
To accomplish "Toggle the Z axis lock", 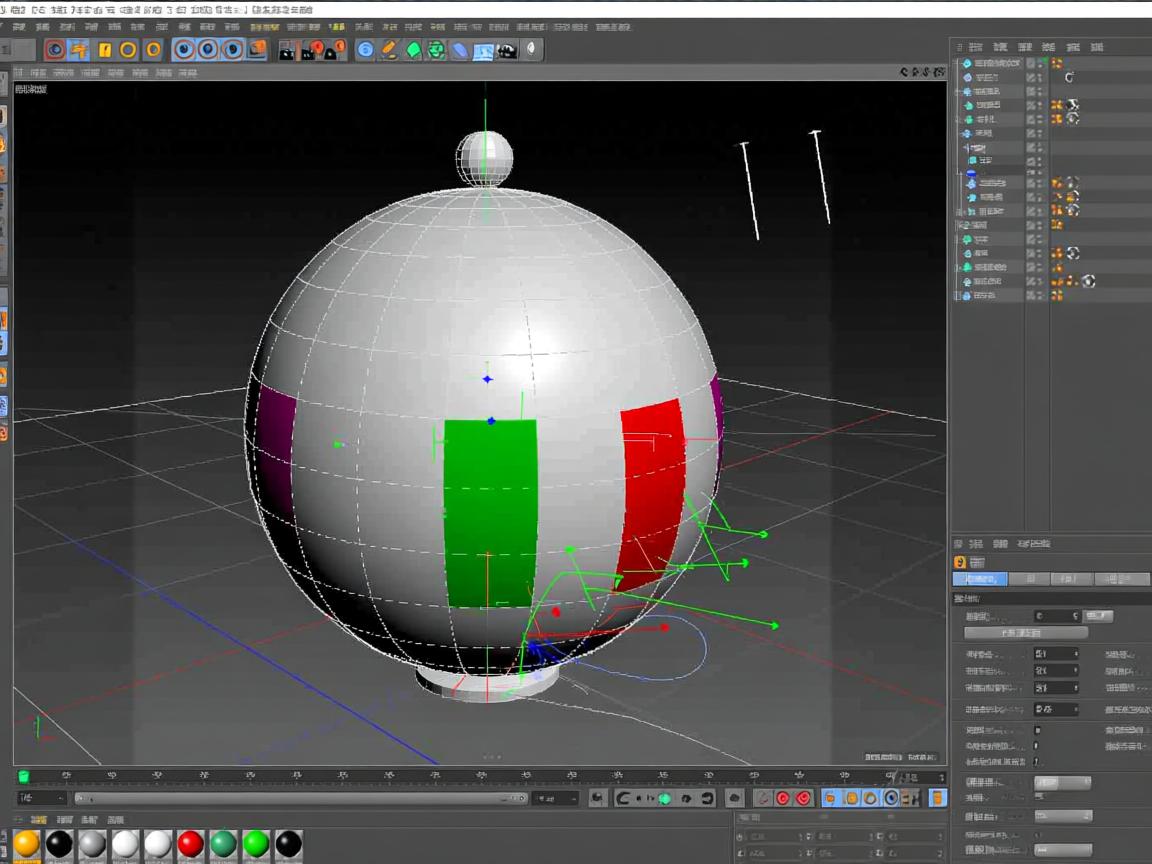I will (232, 50).
